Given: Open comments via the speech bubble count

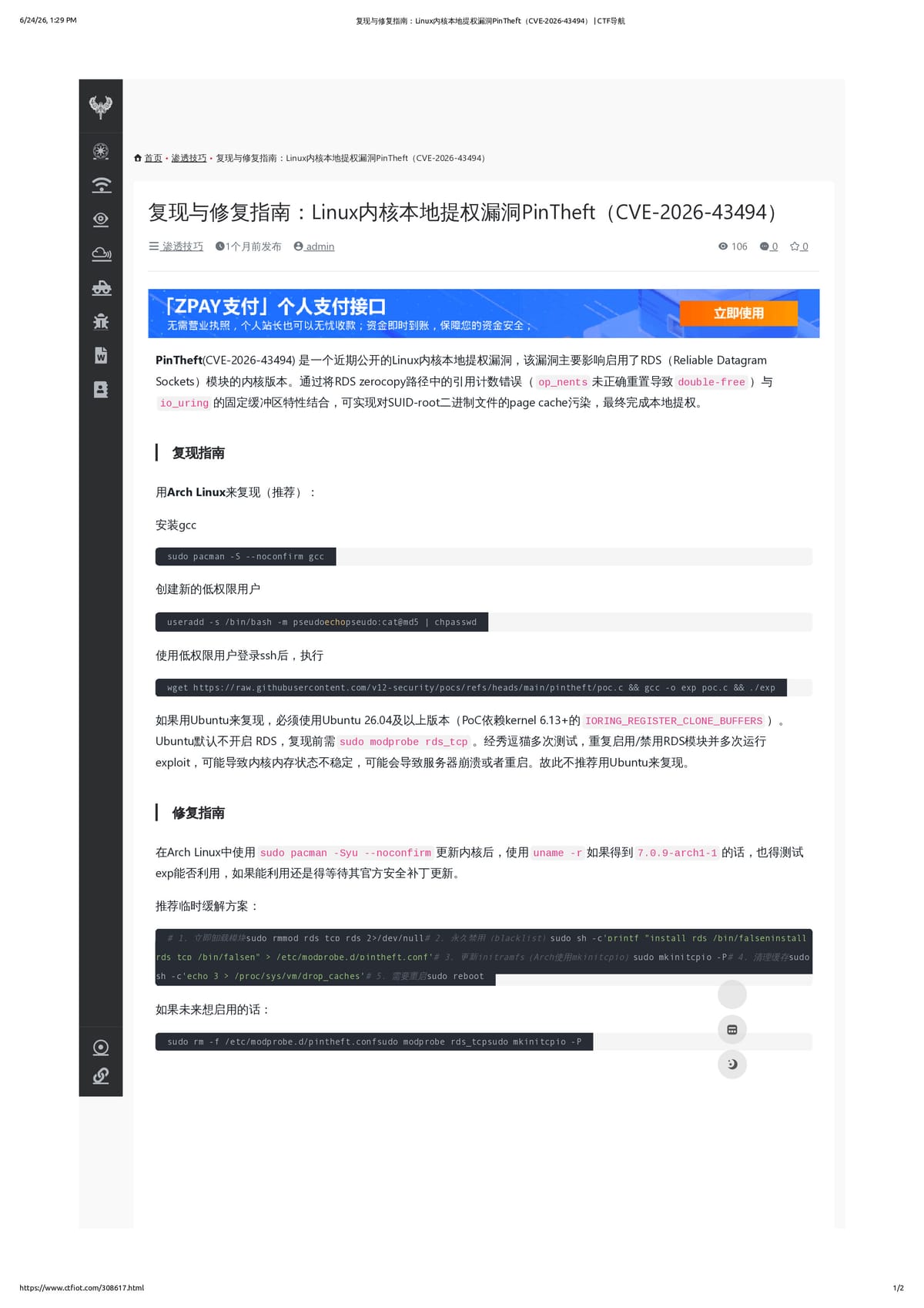Looking at the screenshot, I should [x=768, y=247].
